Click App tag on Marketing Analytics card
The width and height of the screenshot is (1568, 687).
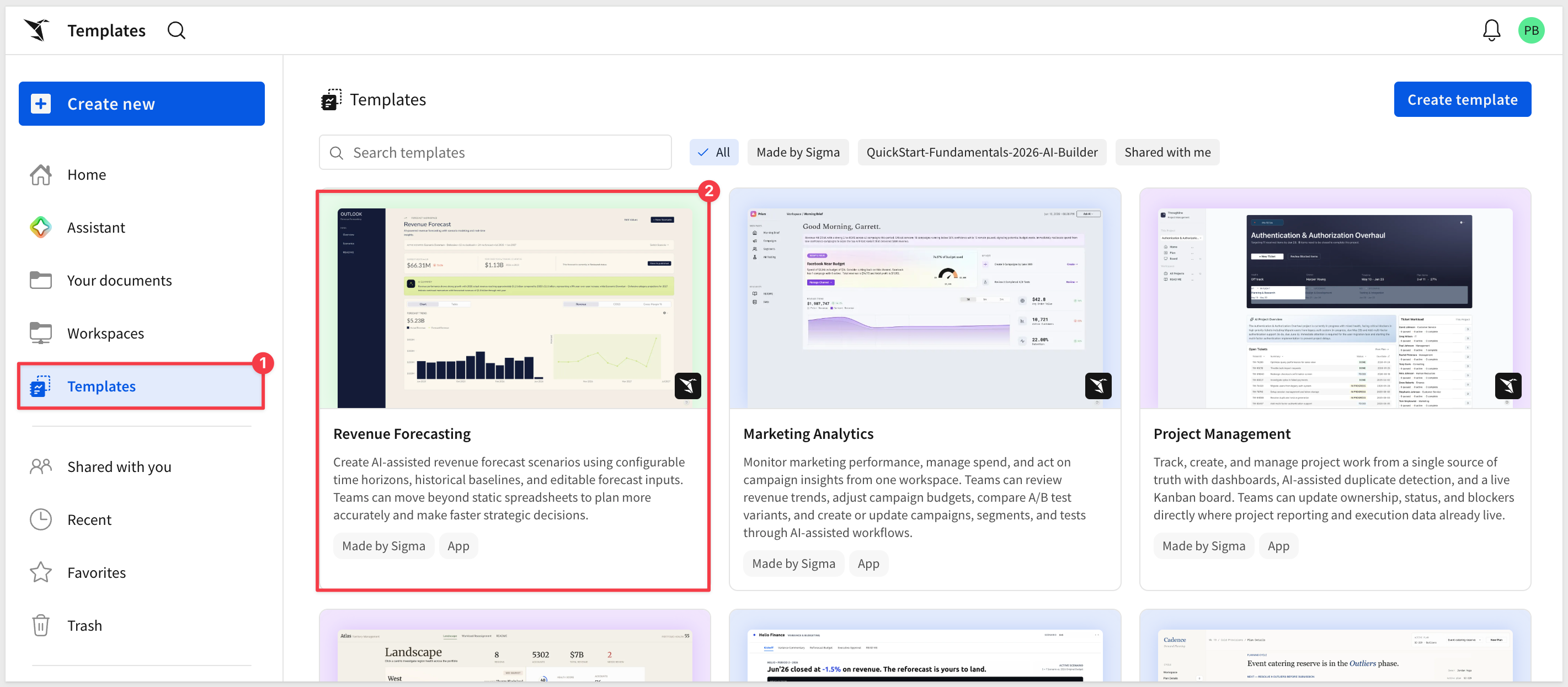point(868,563)
